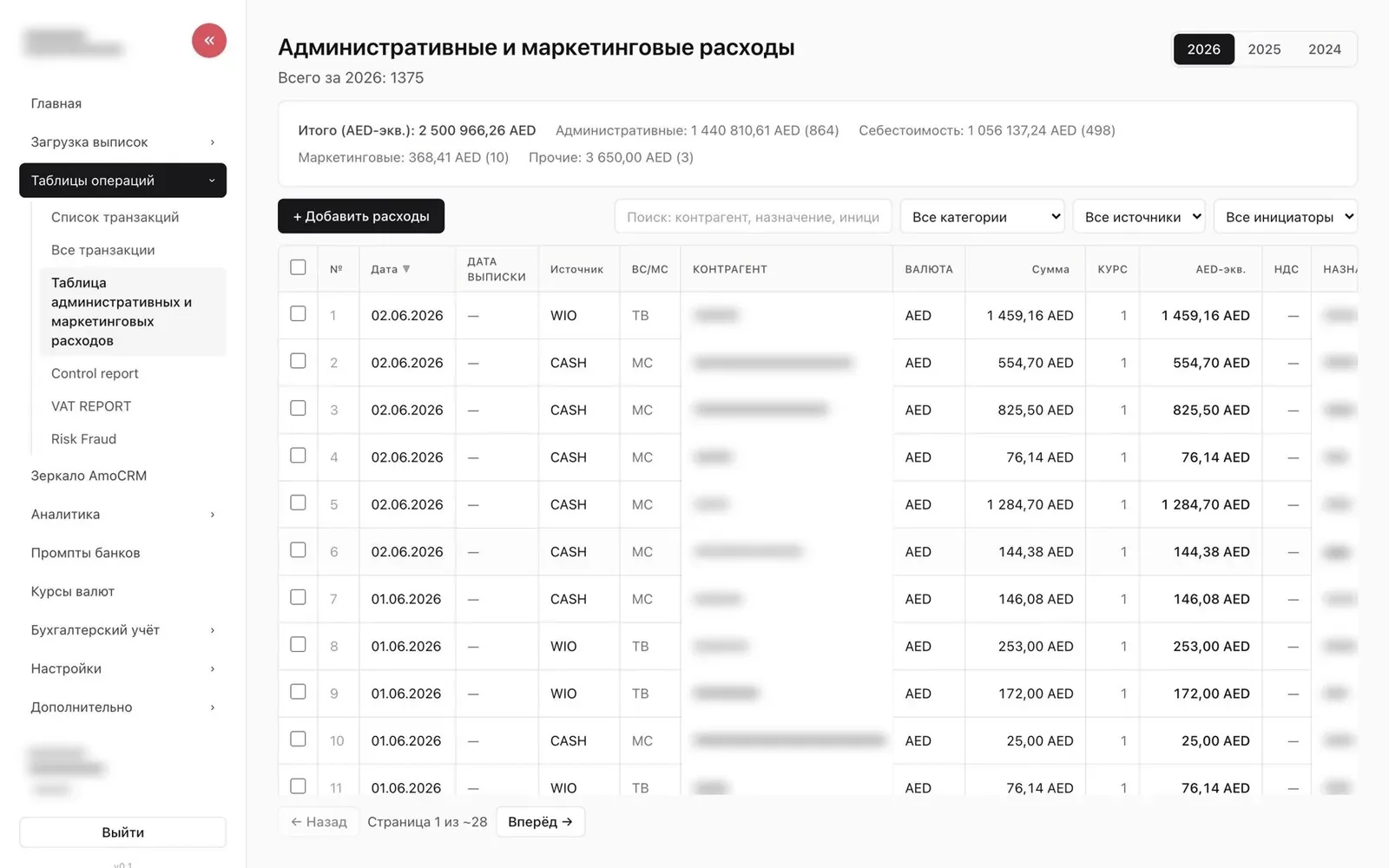This screenshot has height=868, width=1389.
Task: Expand Аналитика submenu
Action: (x=122, y=515)
